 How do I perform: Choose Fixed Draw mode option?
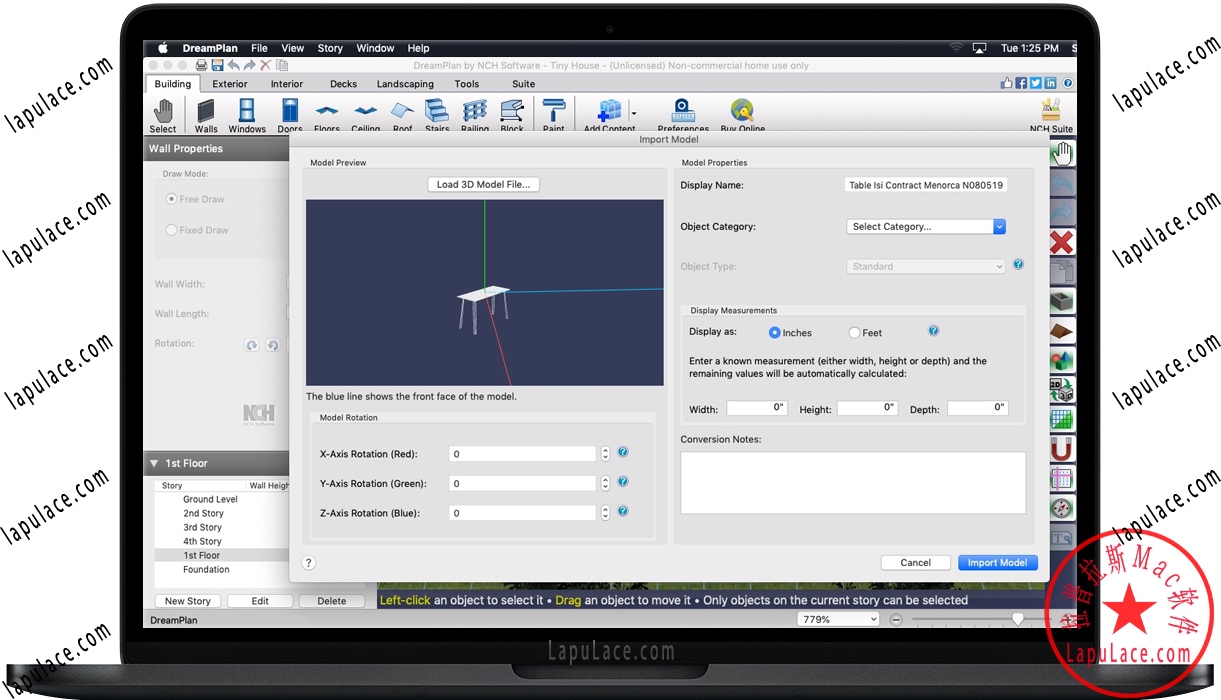click(172, 230)
